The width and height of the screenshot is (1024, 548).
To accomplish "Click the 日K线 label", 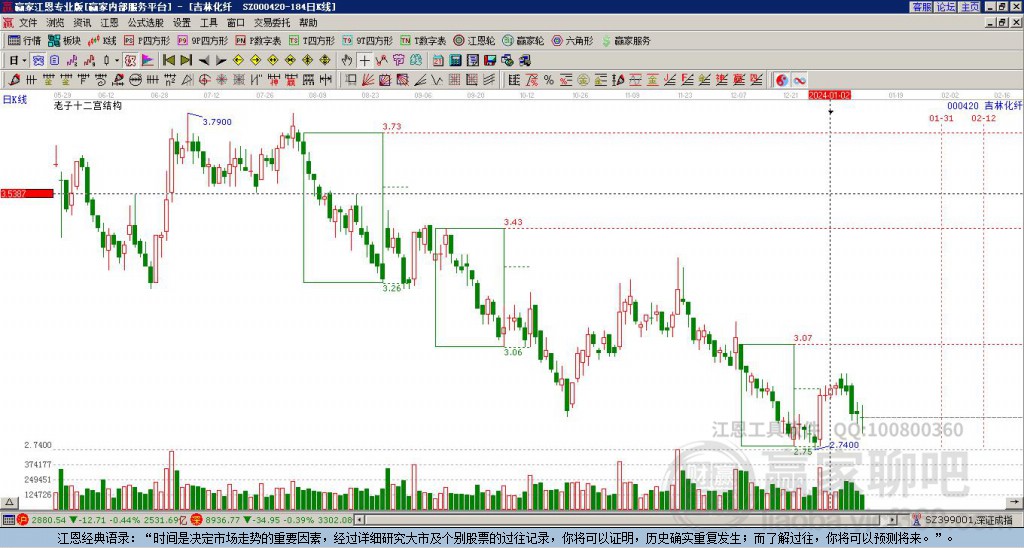I will 14,100.
